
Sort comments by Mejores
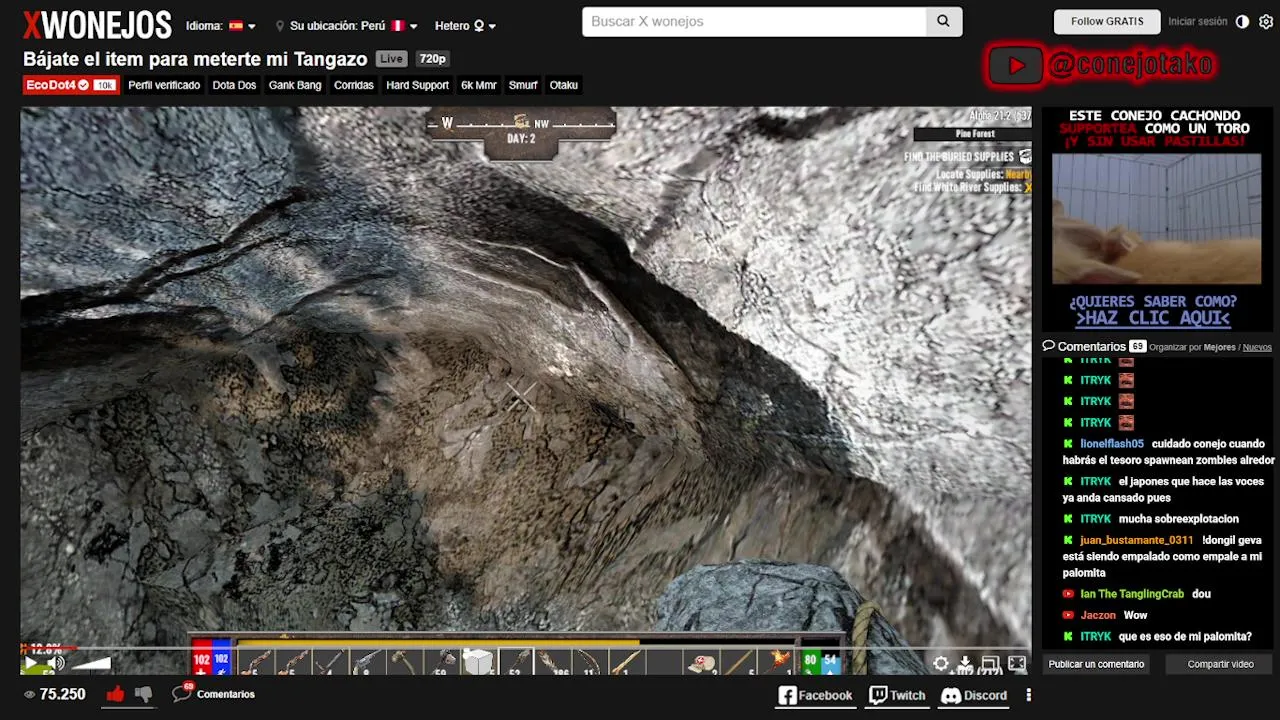tap(1219, 348)
